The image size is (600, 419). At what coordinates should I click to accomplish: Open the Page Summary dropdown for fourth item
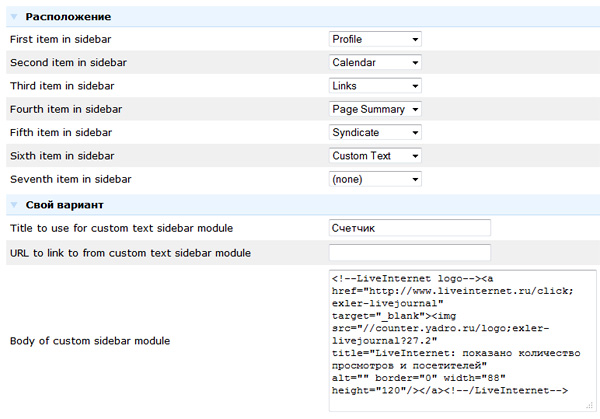[x=375, y=109]
